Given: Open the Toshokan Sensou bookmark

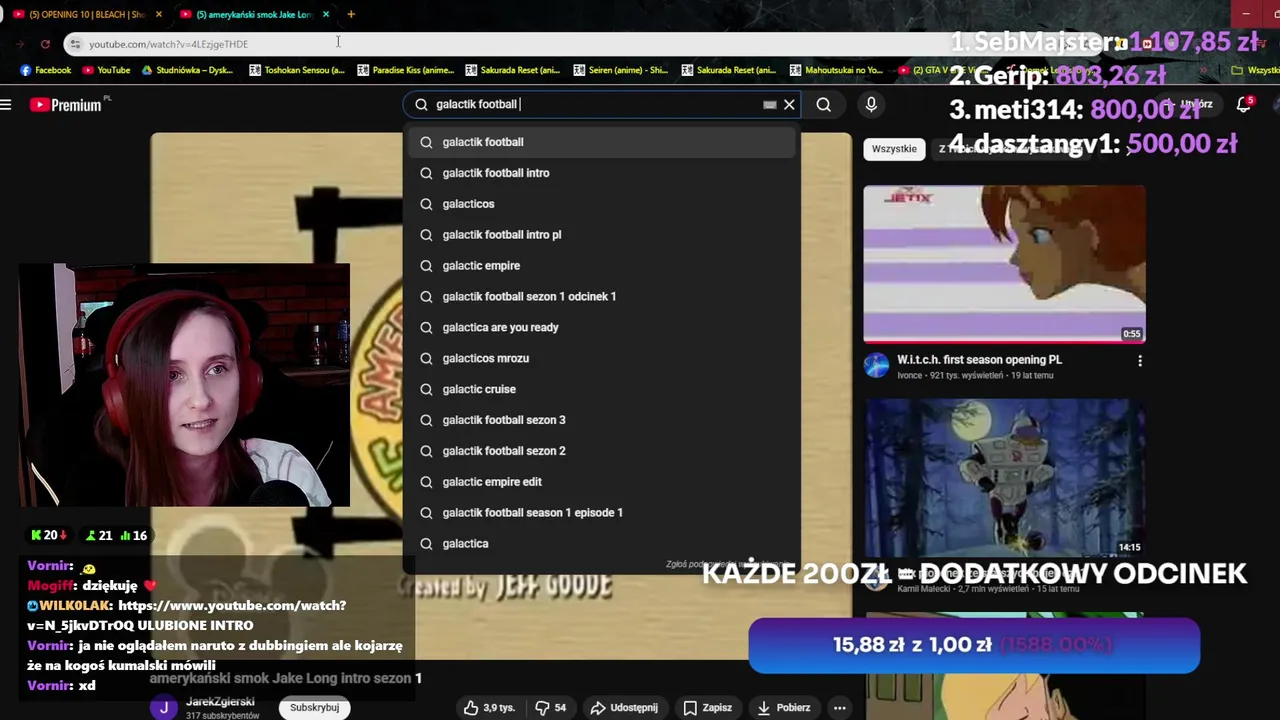Looking at the screenshot, I should click(296, 70).
